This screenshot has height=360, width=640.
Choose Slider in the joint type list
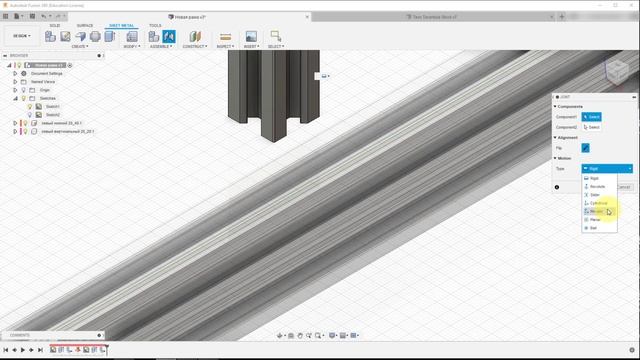click(x=599, y=195)
